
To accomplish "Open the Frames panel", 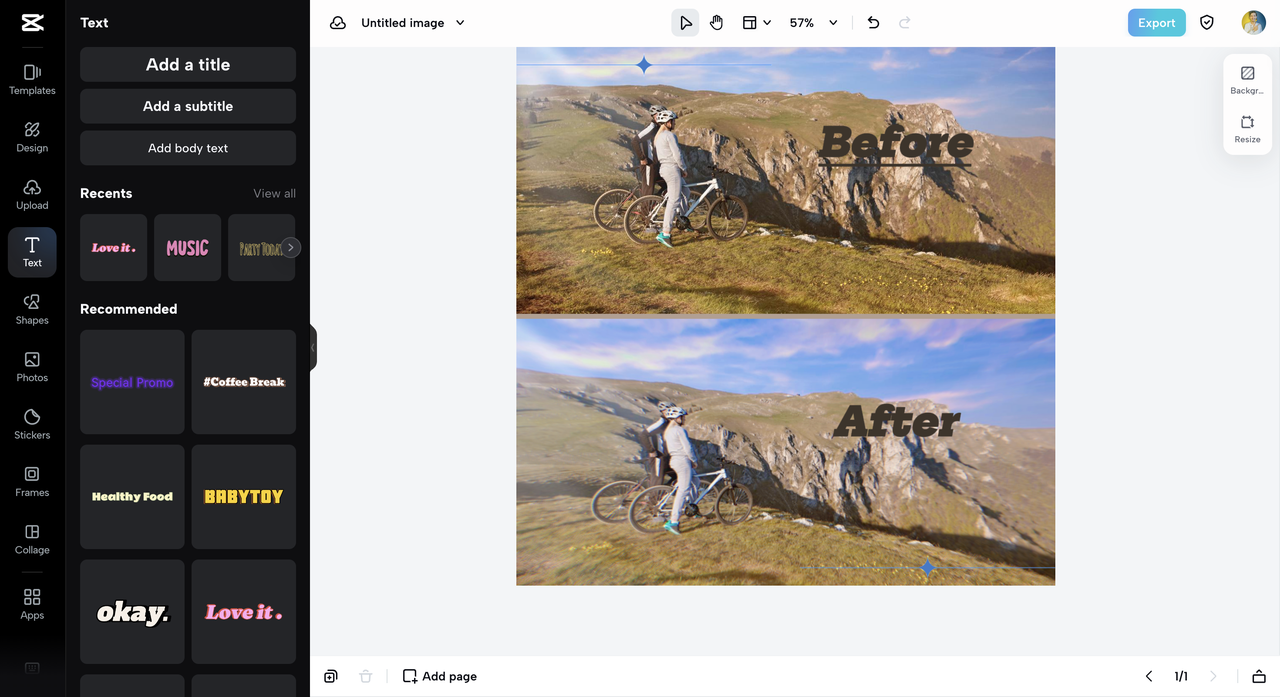I will coord(32,482).
